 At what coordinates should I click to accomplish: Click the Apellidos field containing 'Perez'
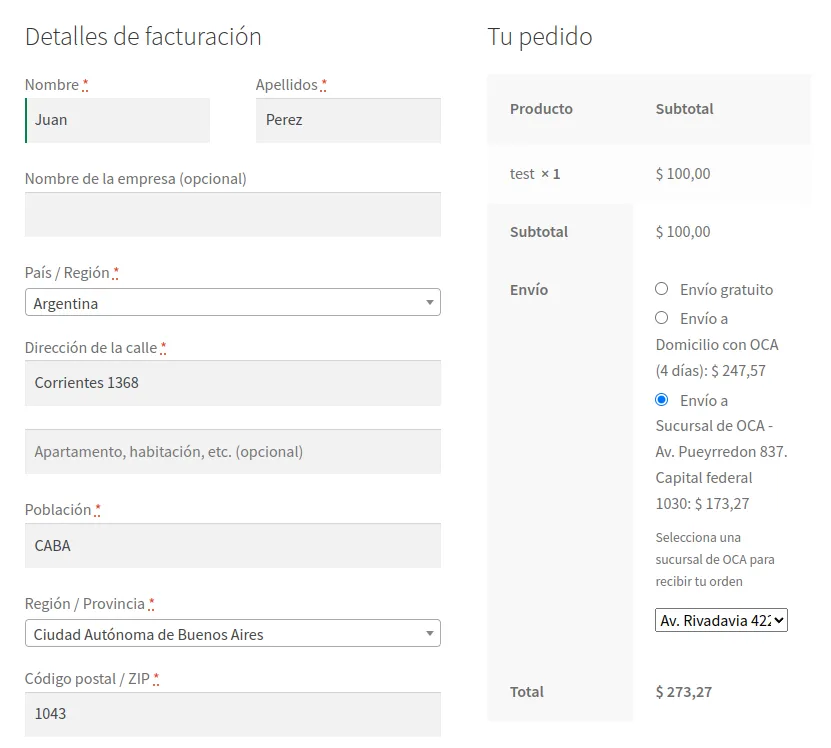(347, 119)
